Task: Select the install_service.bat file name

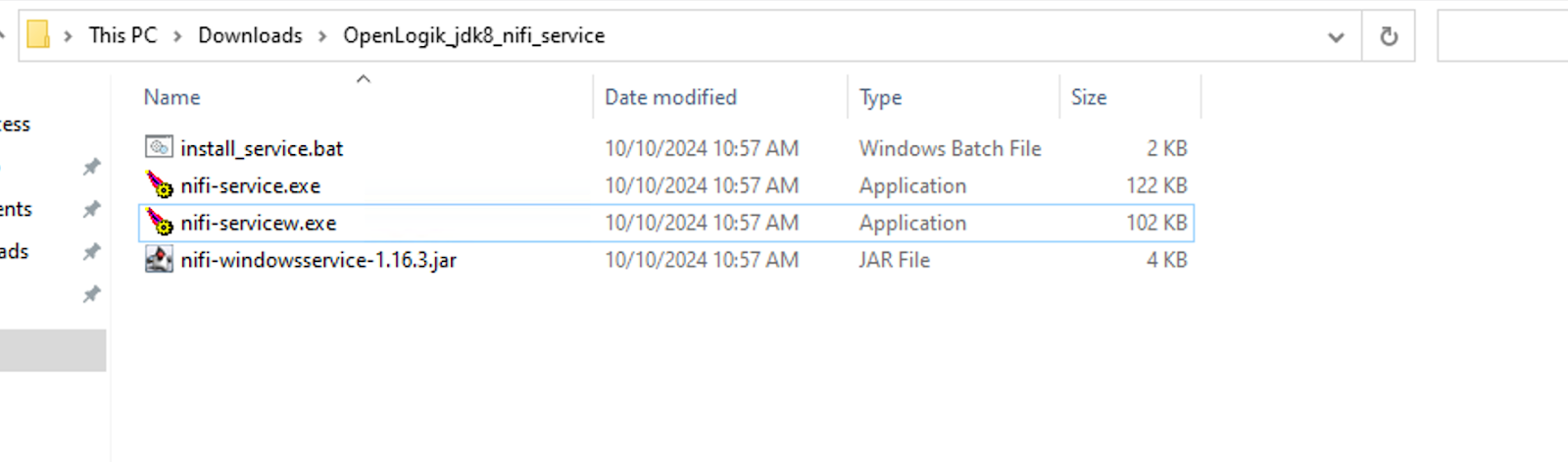Action: pos(262,148)
